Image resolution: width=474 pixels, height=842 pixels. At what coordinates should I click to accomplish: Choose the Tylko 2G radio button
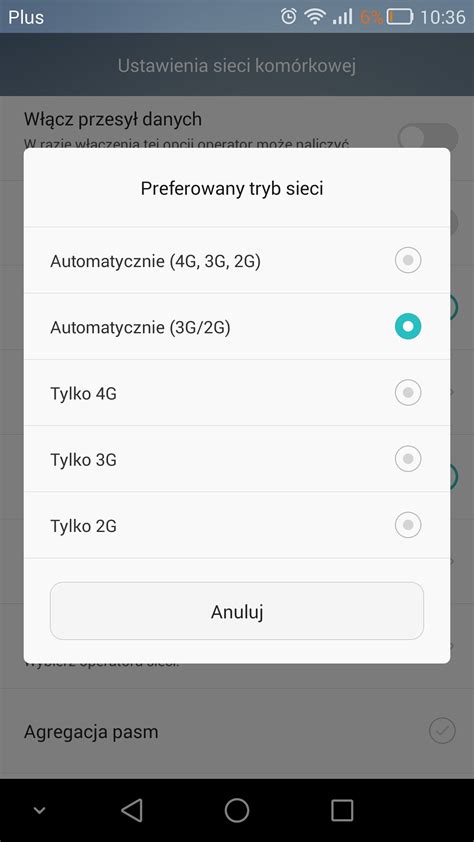(x=408, y=525)
